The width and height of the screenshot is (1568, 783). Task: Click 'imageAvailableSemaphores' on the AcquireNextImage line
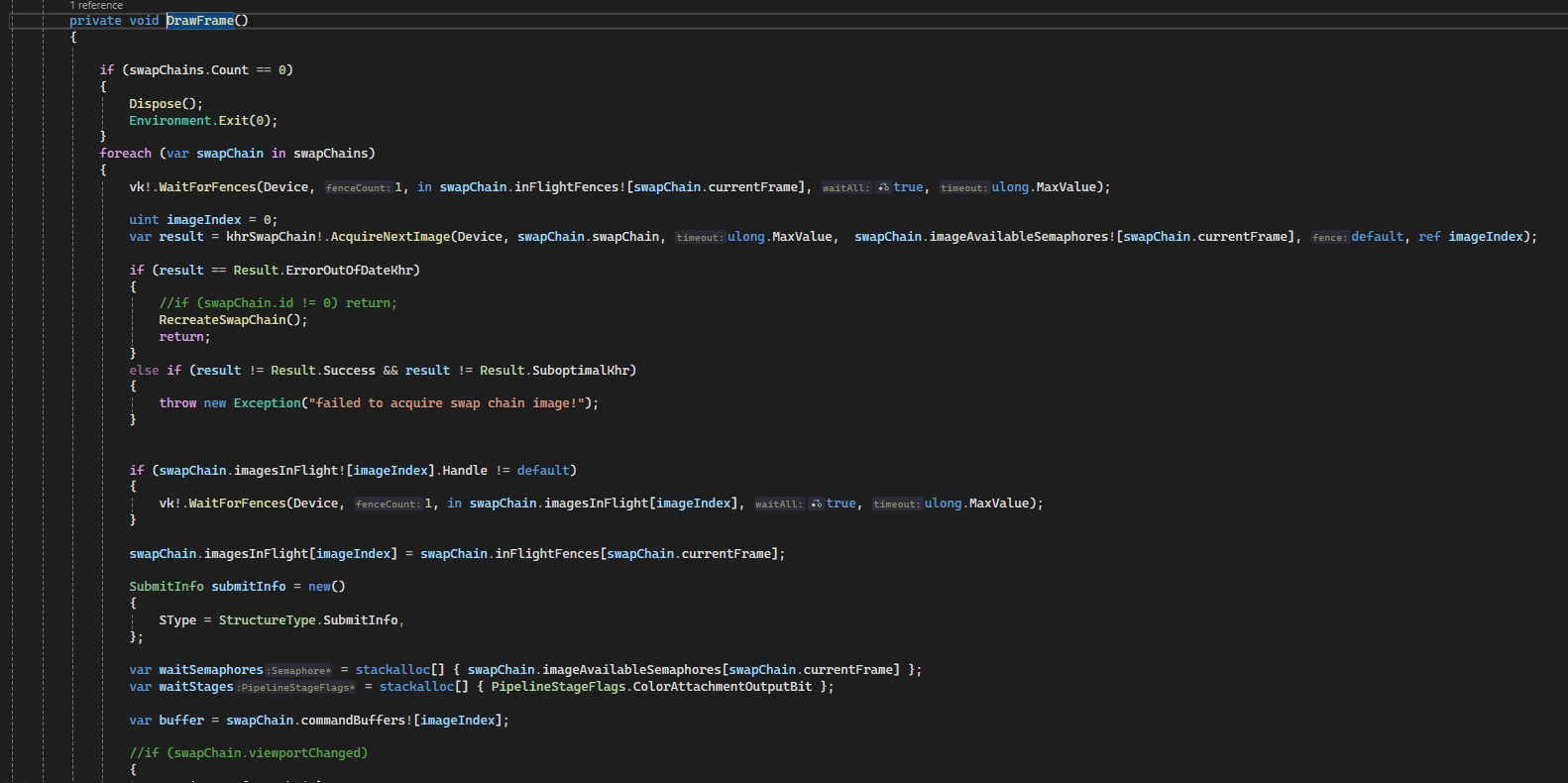coord(1019,237)
